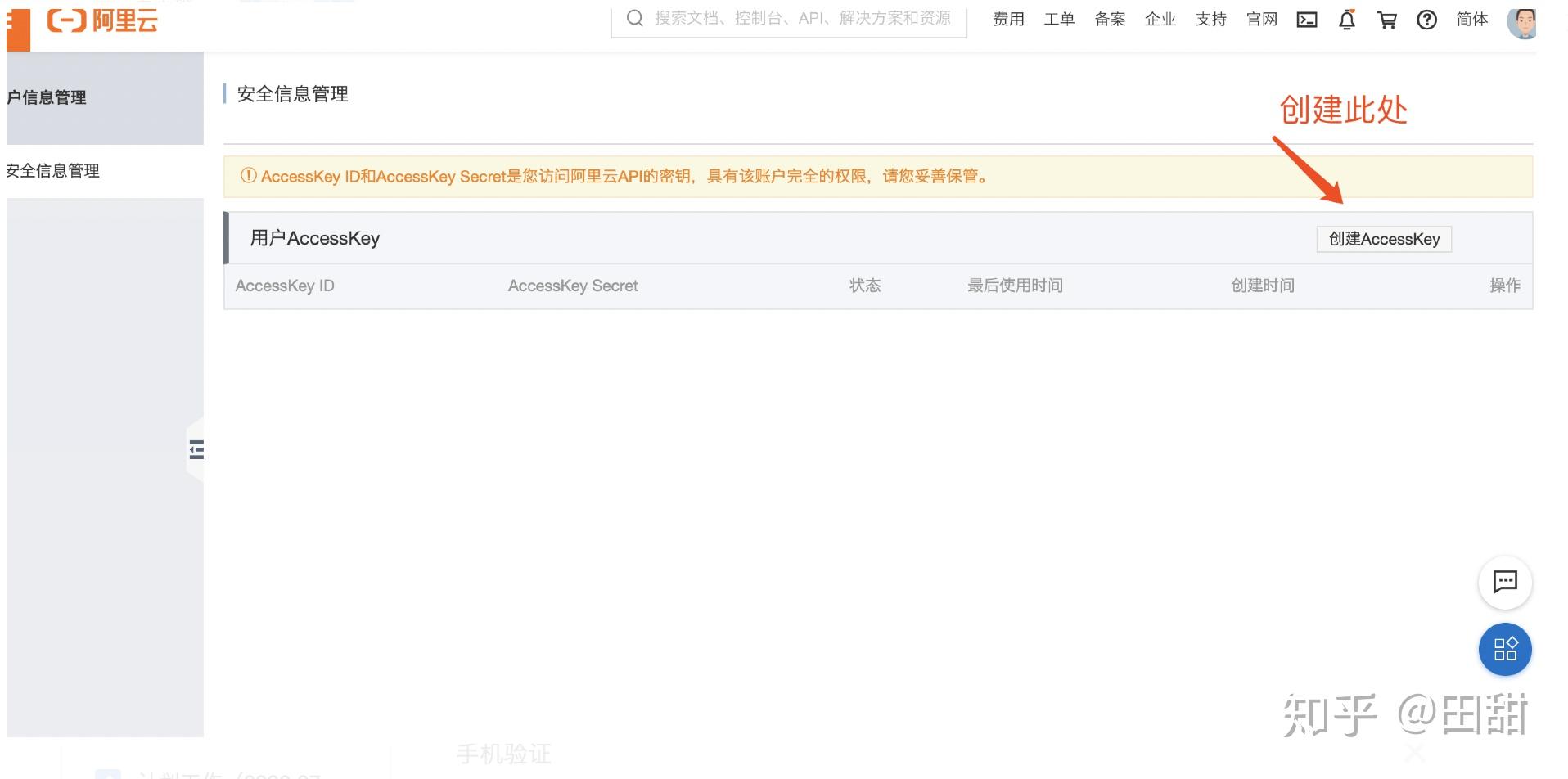Open the notifications bell

[x=1347, y=20]
